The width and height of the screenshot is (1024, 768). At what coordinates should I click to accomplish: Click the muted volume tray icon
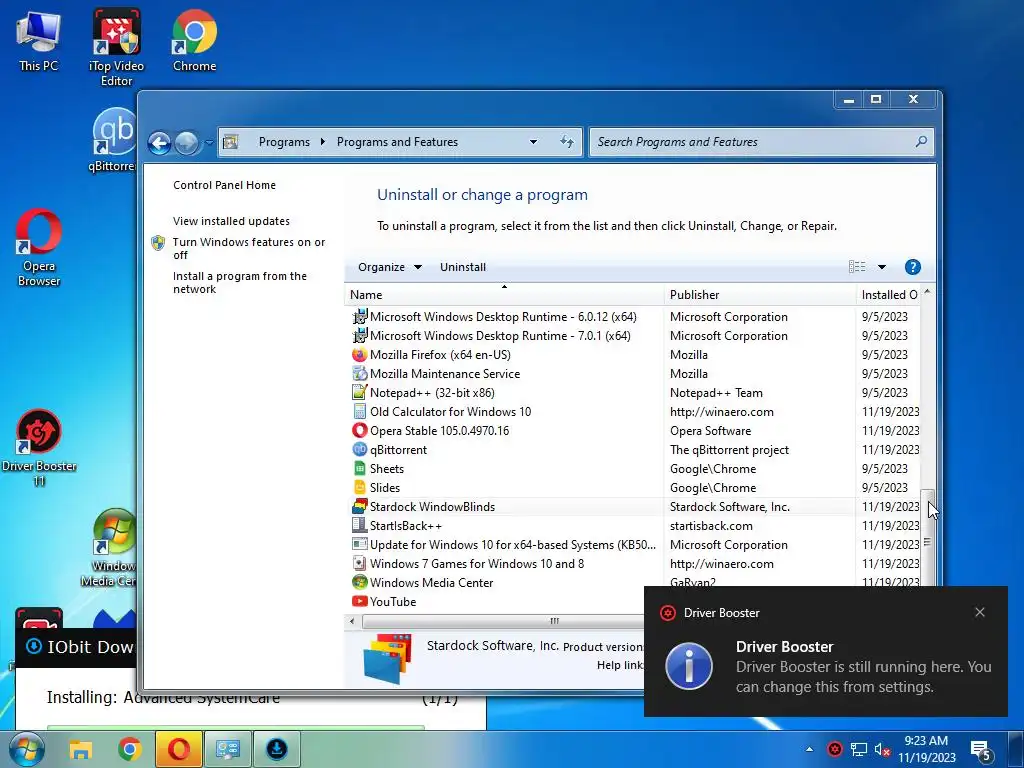click(x=882, y=749)
